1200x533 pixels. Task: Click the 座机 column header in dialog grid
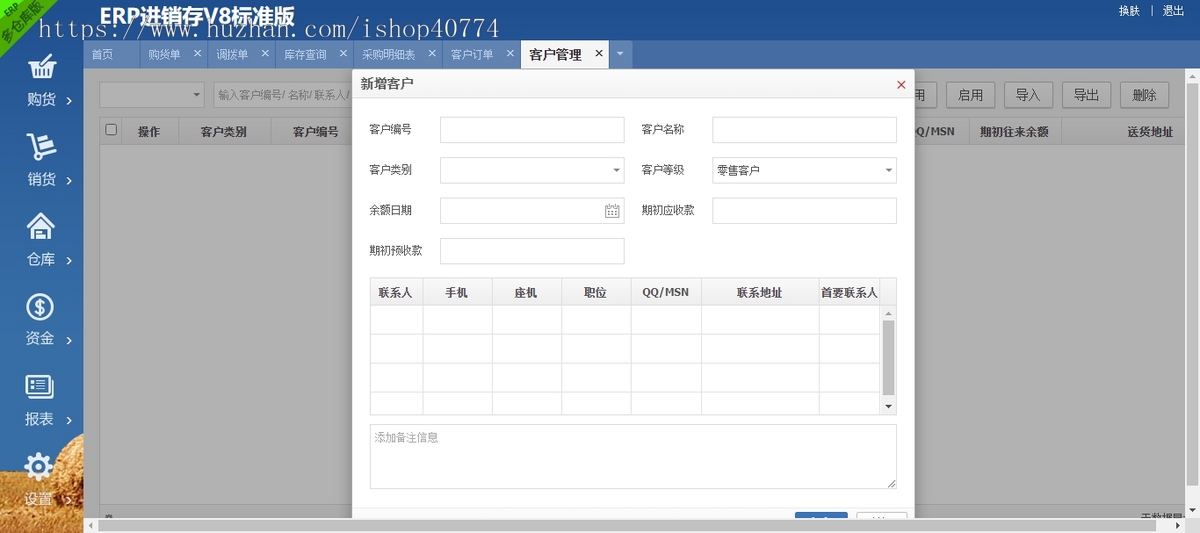527,292
